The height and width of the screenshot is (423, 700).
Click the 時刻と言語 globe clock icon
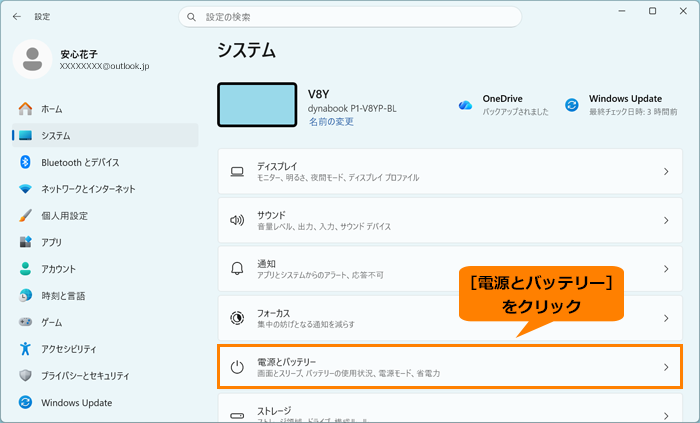[x=25, y=295]
